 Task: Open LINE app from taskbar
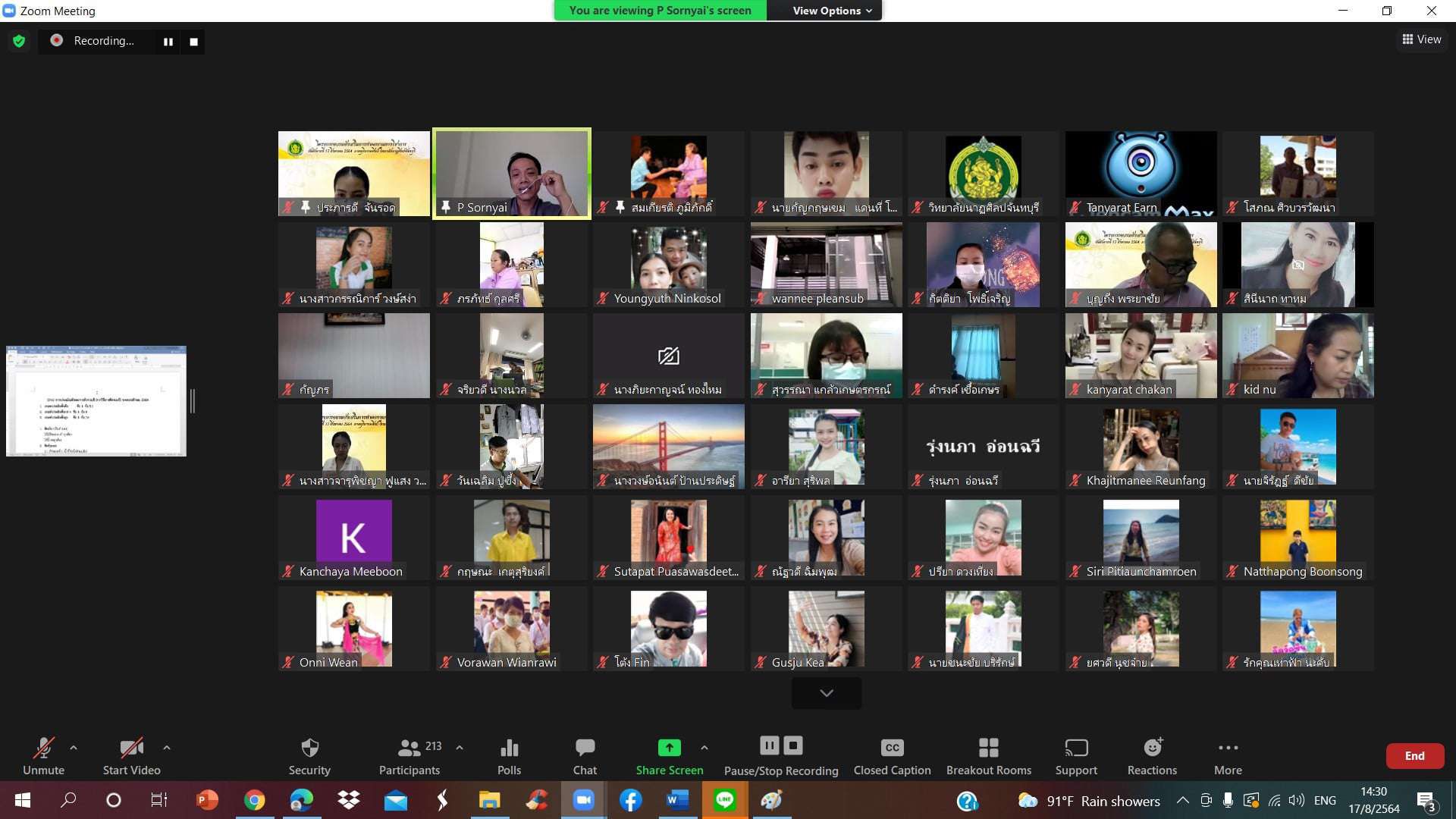(724, 800)
